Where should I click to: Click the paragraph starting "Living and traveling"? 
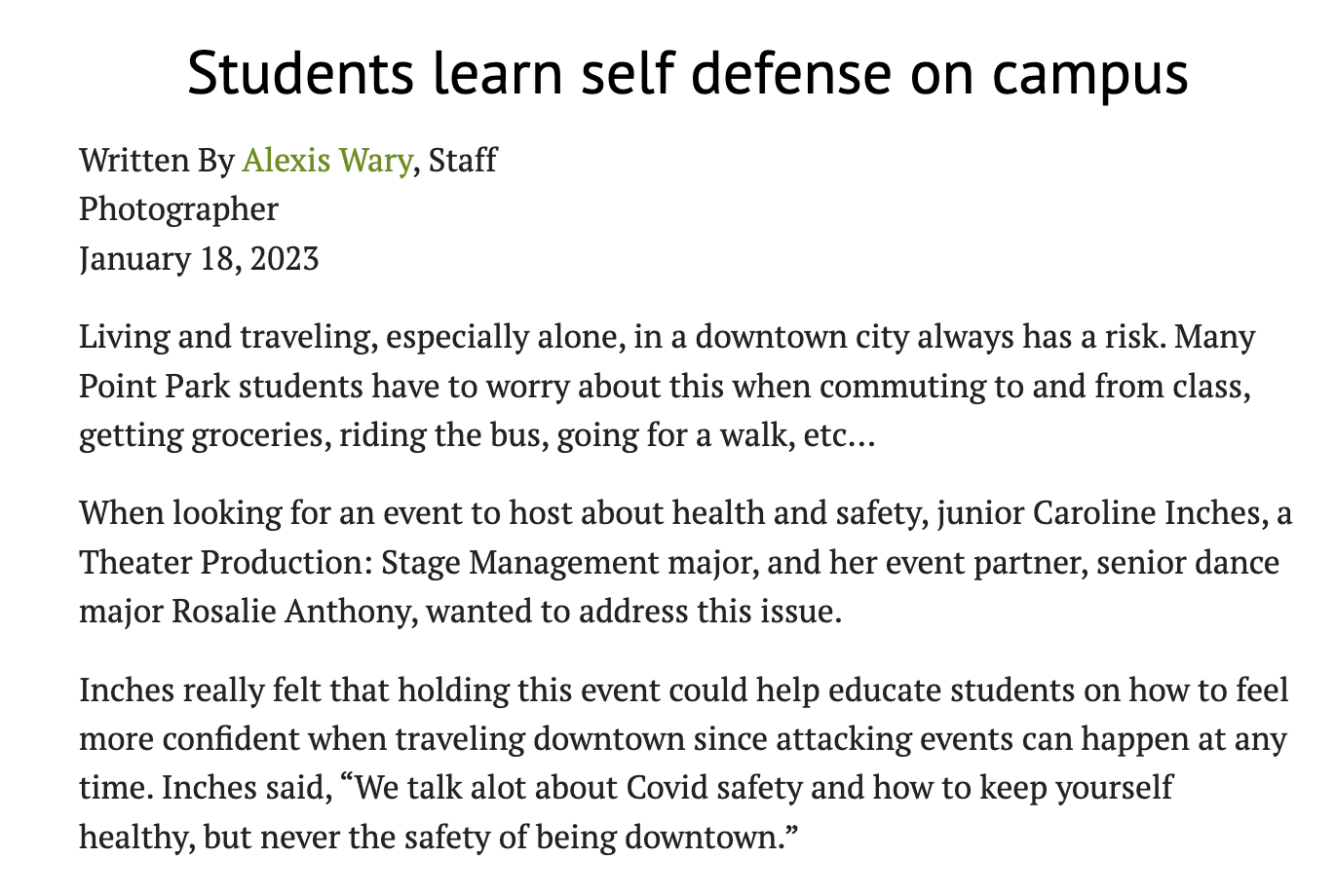pos(667,386)
